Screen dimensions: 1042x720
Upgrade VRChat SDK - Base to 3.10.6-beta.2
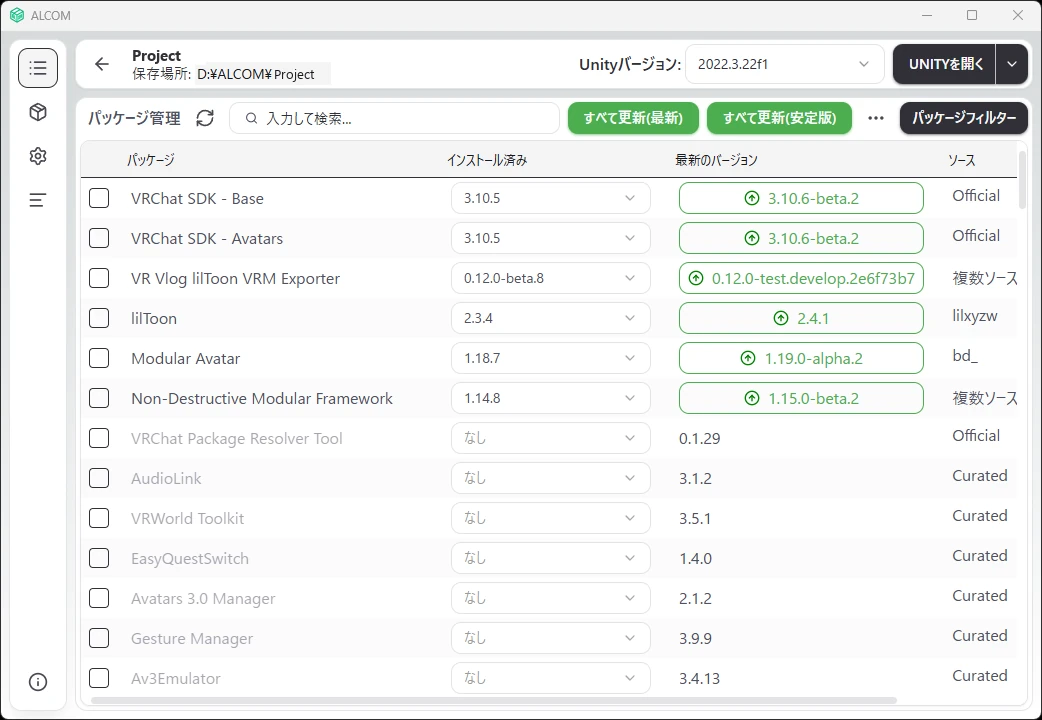pyautogui.click(x=801, y=198)
